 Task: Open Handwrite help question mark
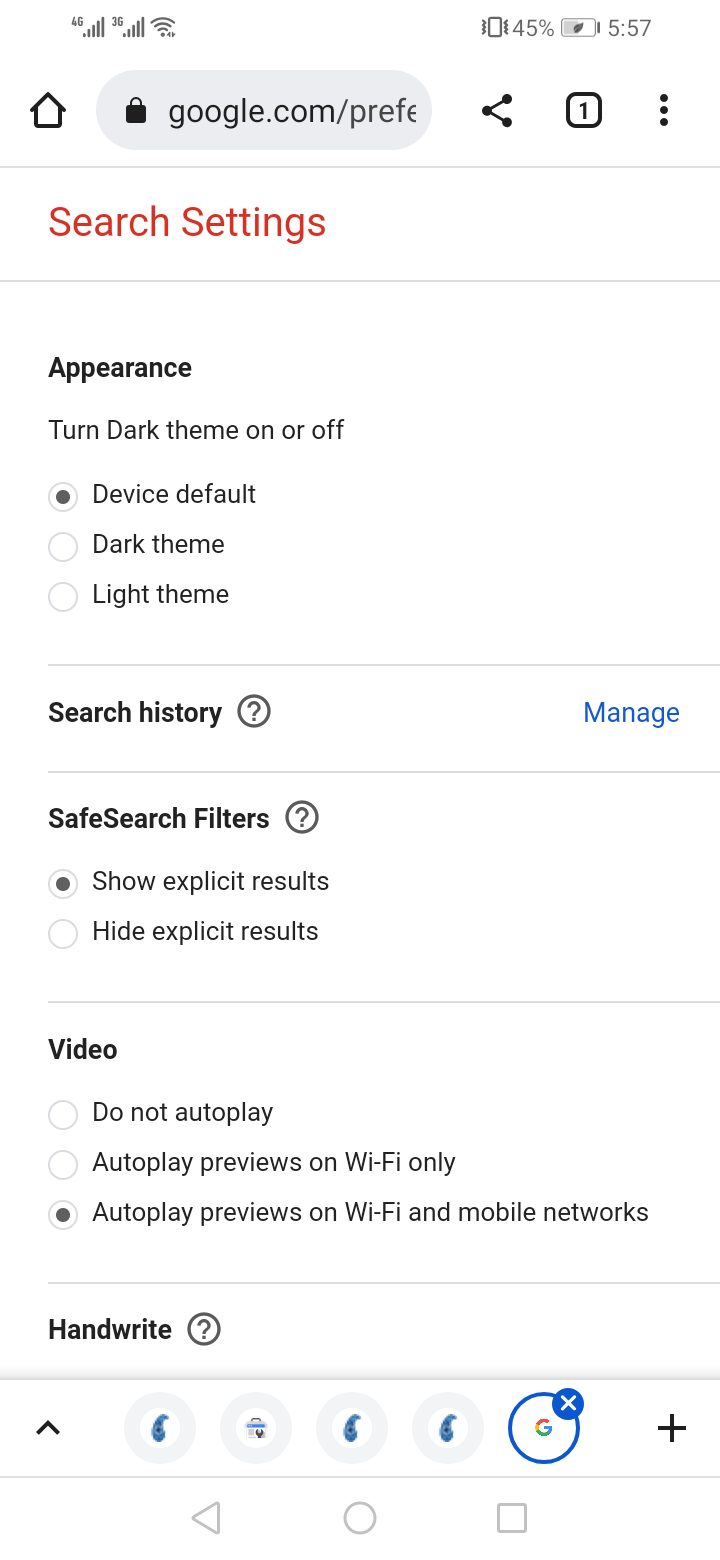pyautogui.click(x=204, y=1330)
